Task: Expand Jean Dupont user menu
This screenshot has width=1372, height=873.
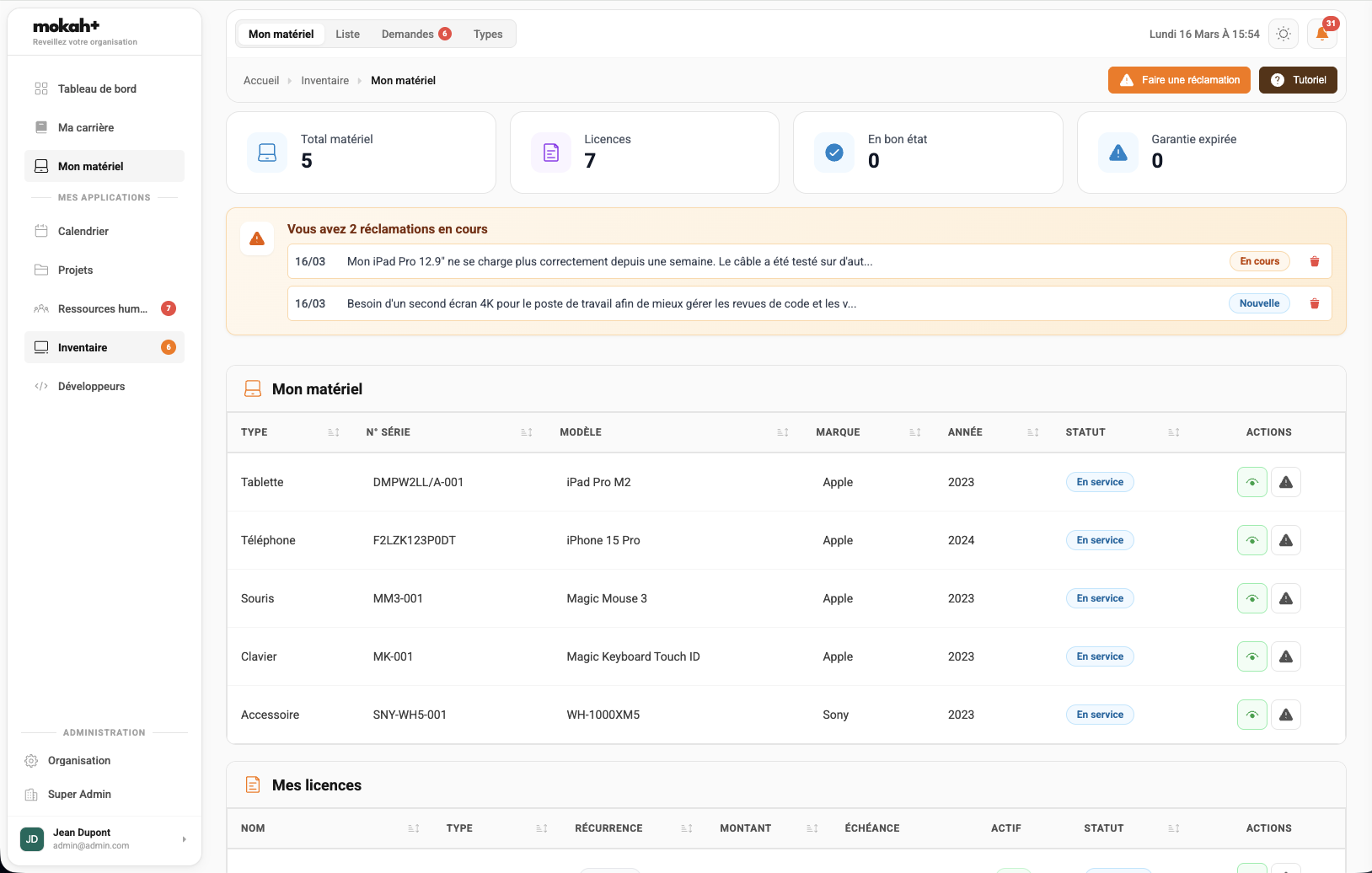Action: pyautogui.click(x=184, y=839)
